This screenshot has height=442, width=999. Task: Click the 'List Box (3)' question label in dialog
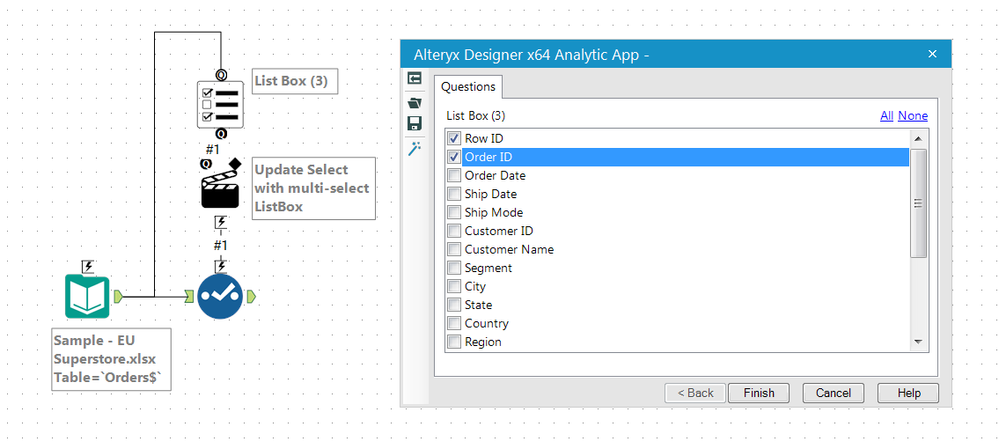coord(476,116)
